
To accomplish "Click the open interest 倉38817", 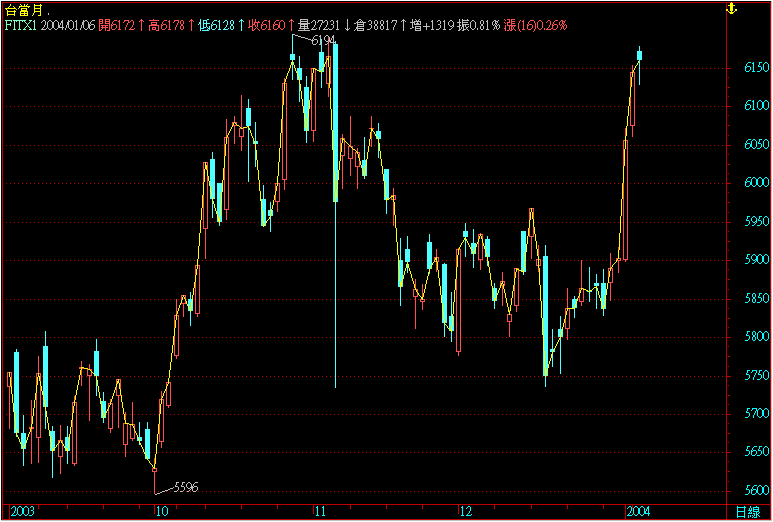I will 377,25.
